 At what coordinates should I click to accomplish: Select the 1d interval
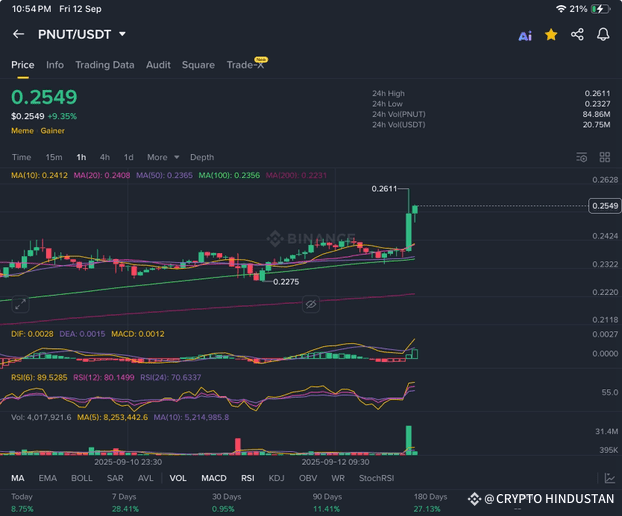tap(129, 157)
